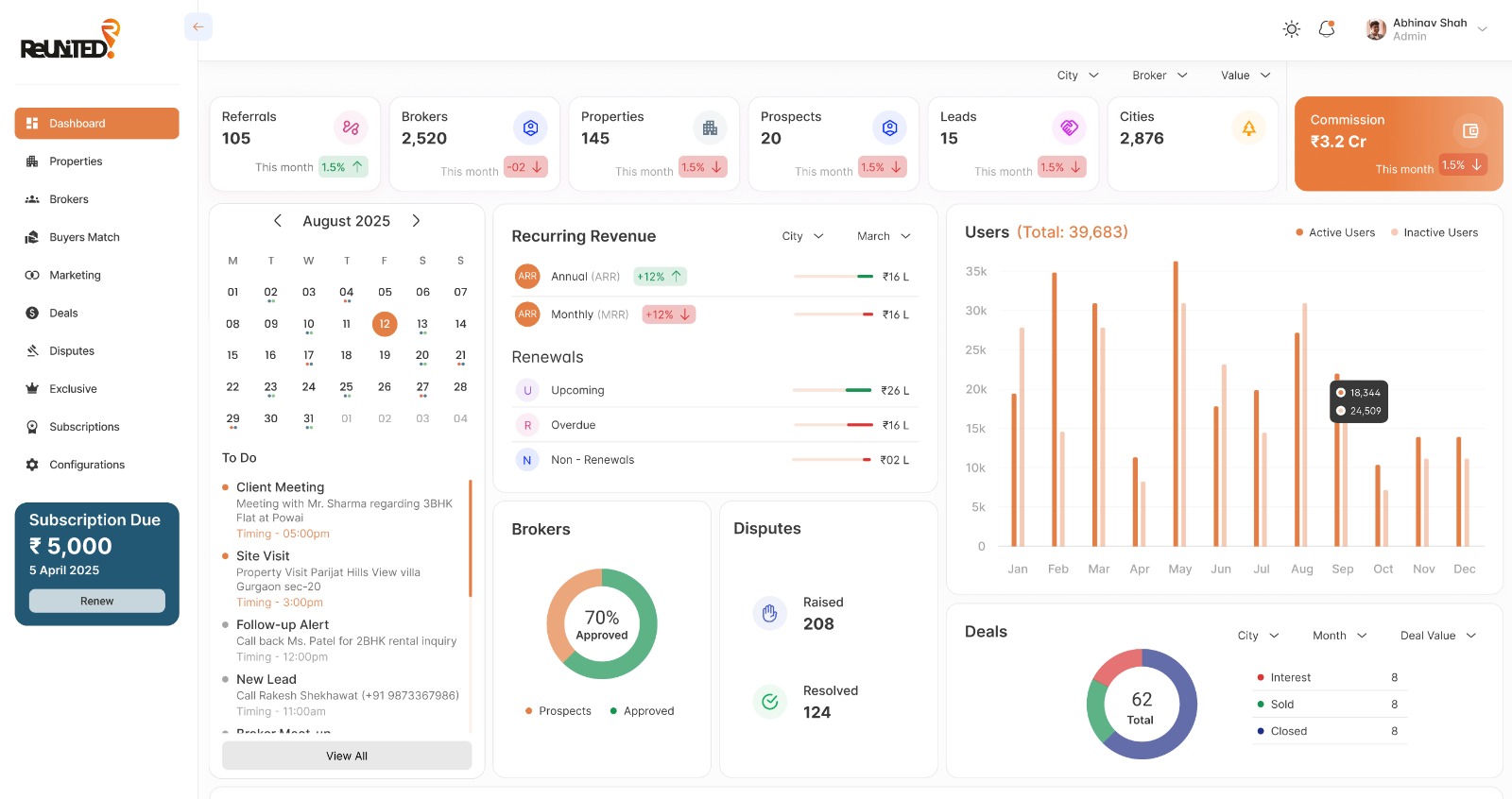
Task: Click the Commission wallet icon
Action: [x=1469, y=131]
